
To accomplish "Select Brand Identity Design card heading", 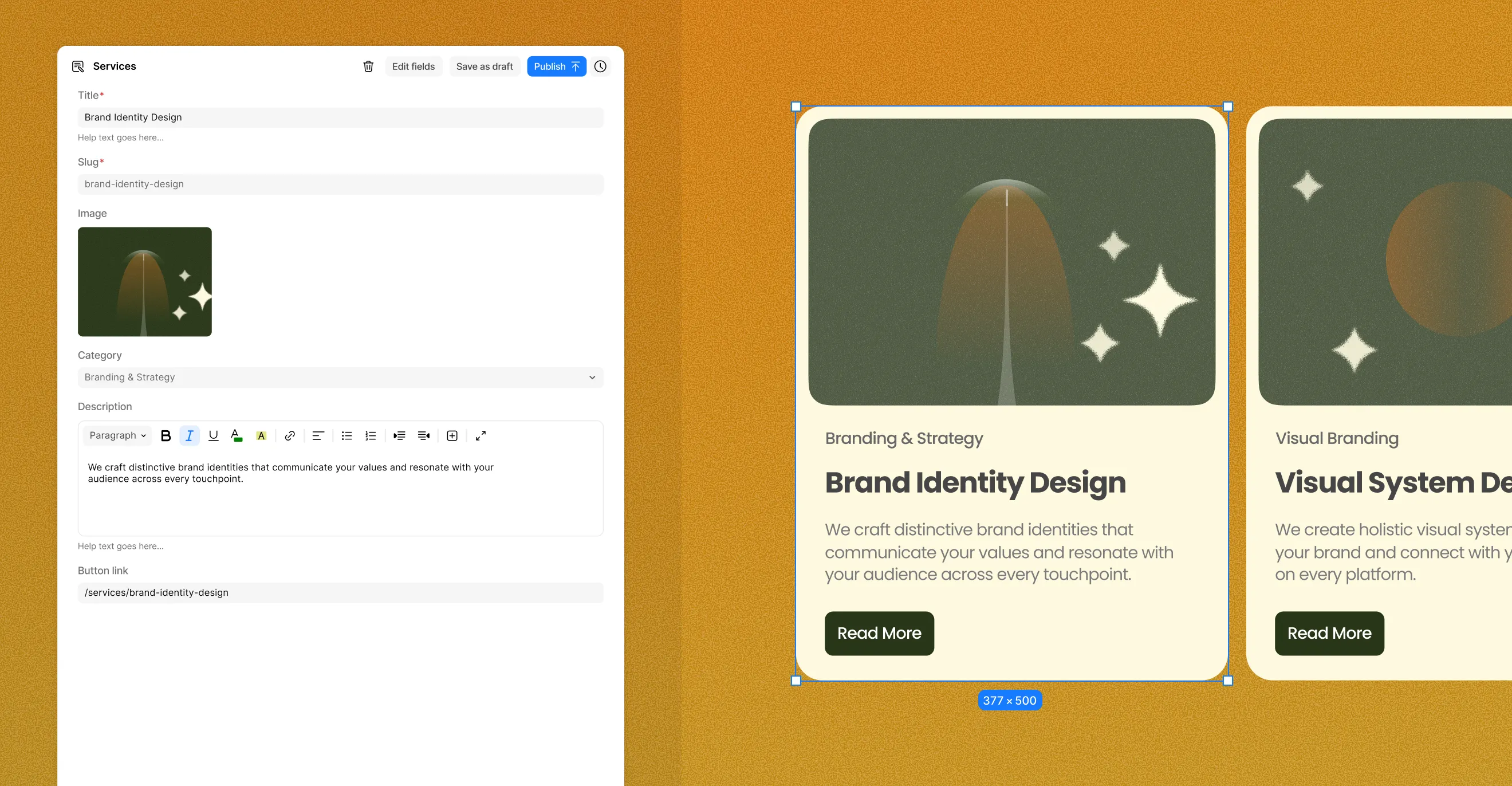I will click(975, 483).
